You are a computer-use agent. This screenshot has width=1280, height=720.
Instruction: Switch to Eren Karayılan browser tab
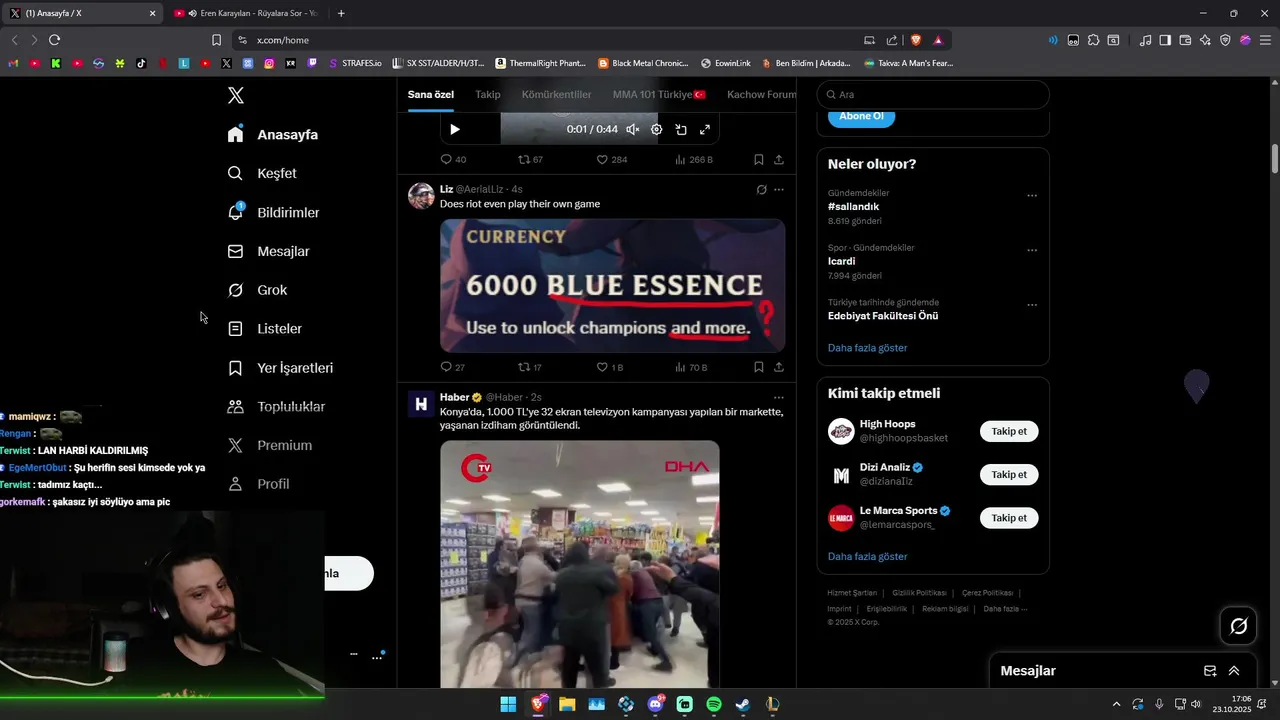point(245,13)
